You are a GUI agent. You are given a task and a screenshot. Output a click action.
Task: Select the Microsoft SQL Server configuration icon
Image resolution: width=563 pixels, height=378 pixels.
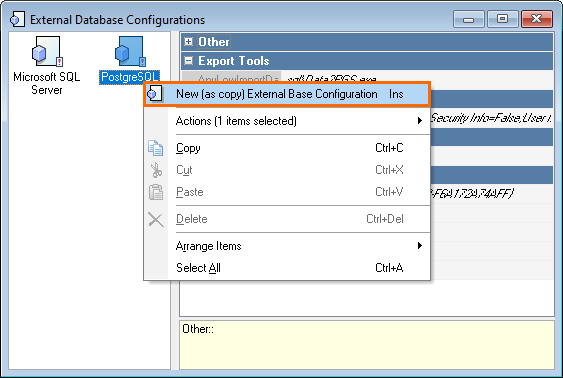(47, 51)
